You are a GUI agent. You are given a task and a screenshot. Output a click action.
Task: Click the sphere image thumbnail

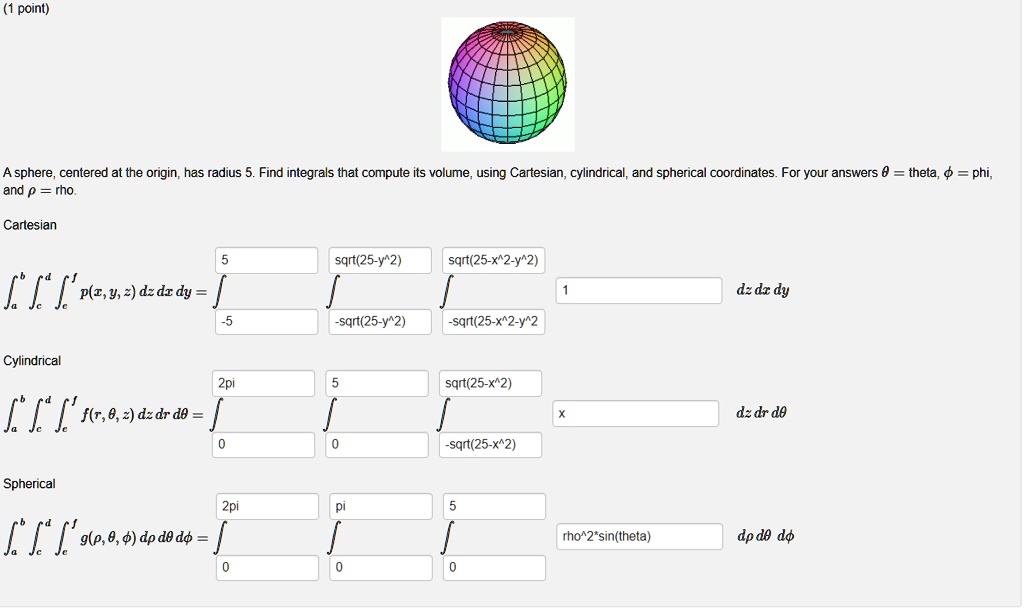(507, 84)
